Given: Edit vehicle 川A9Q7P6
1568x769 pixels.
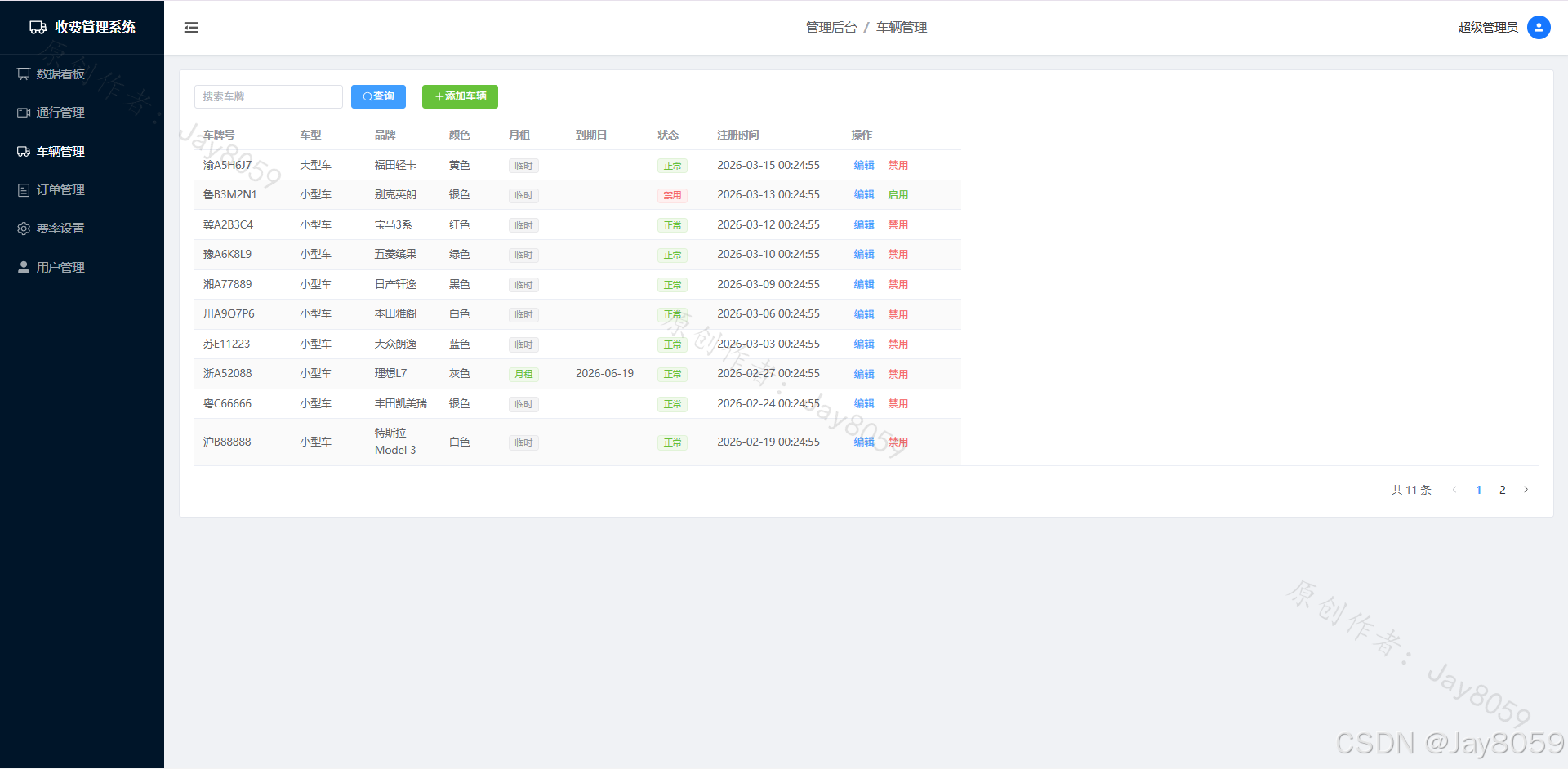Looking at the screenshot, I should [x=864, y=314].
